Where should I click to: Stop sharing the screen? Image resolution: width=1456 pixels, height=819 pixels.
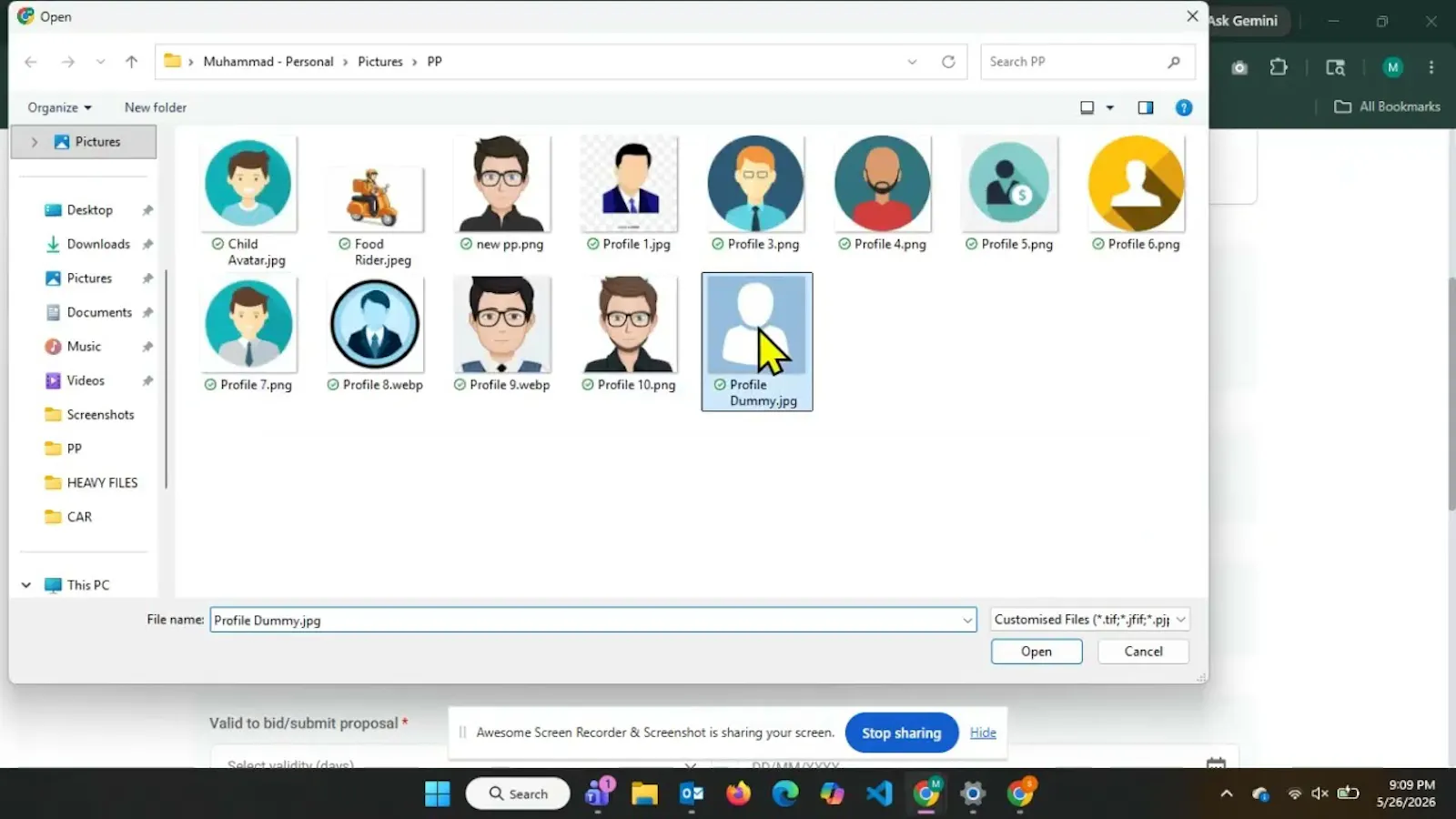pos(902,733)
